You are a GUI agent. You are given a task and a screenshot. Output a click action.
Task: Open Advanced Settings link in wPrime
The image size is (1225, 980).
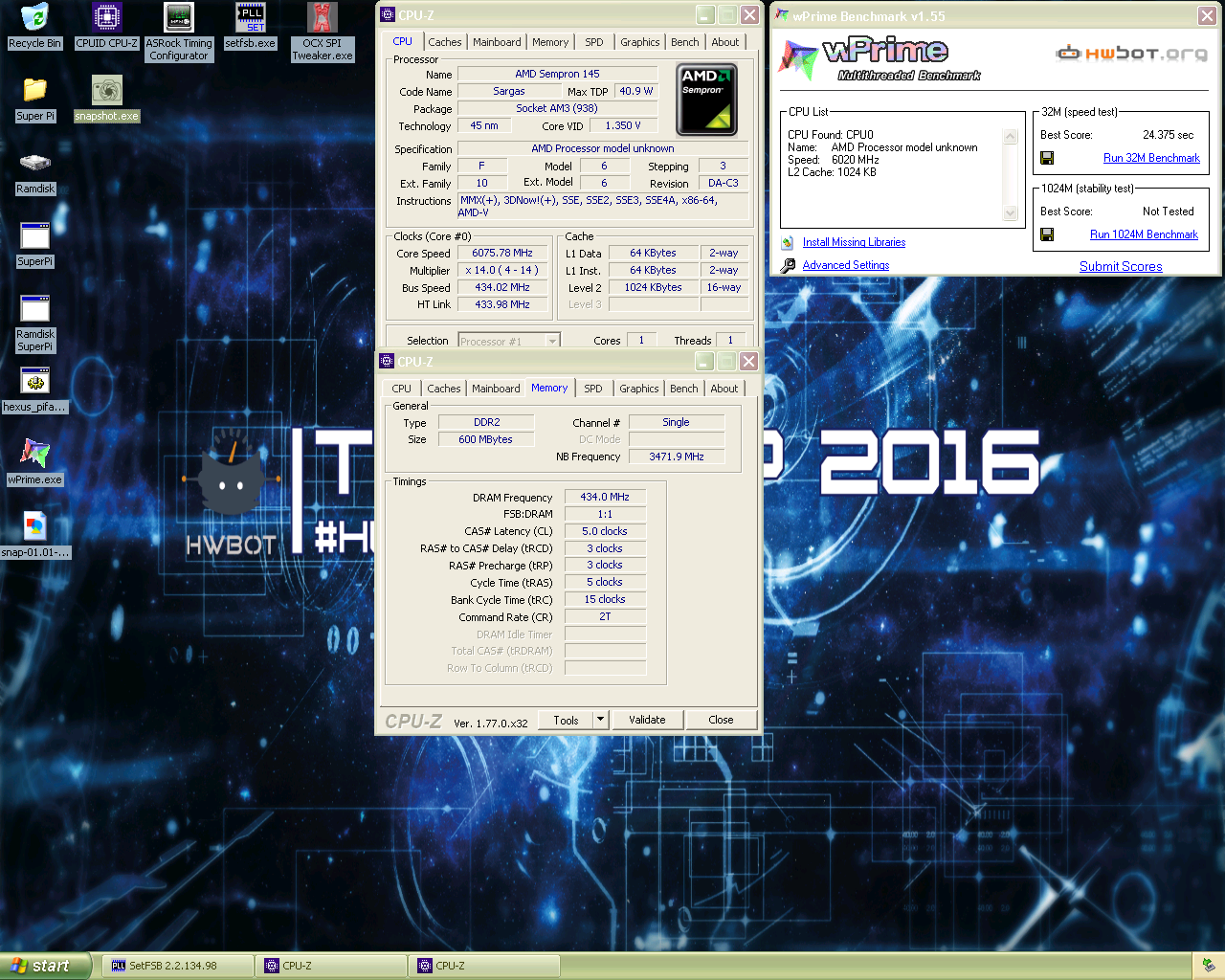coord(846,265)
